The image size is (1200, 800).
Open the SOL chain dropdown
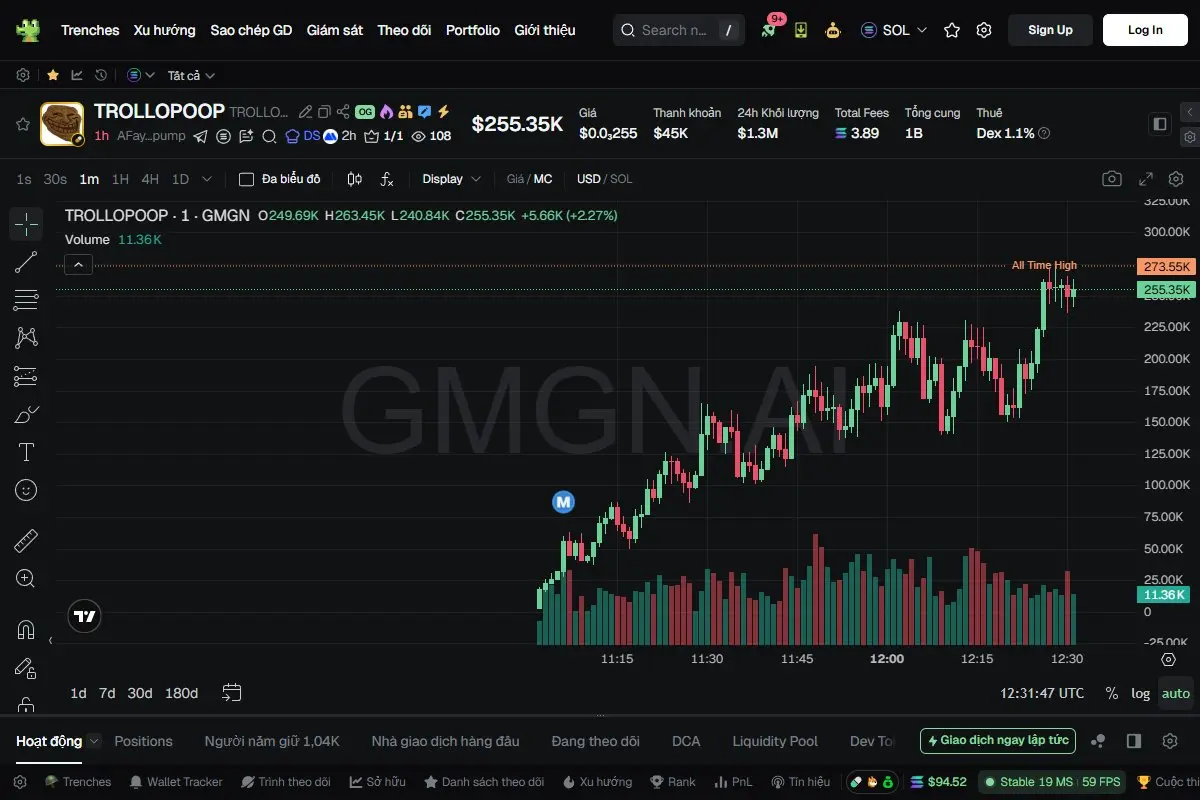pyautogui.click(x=894, y=30)
